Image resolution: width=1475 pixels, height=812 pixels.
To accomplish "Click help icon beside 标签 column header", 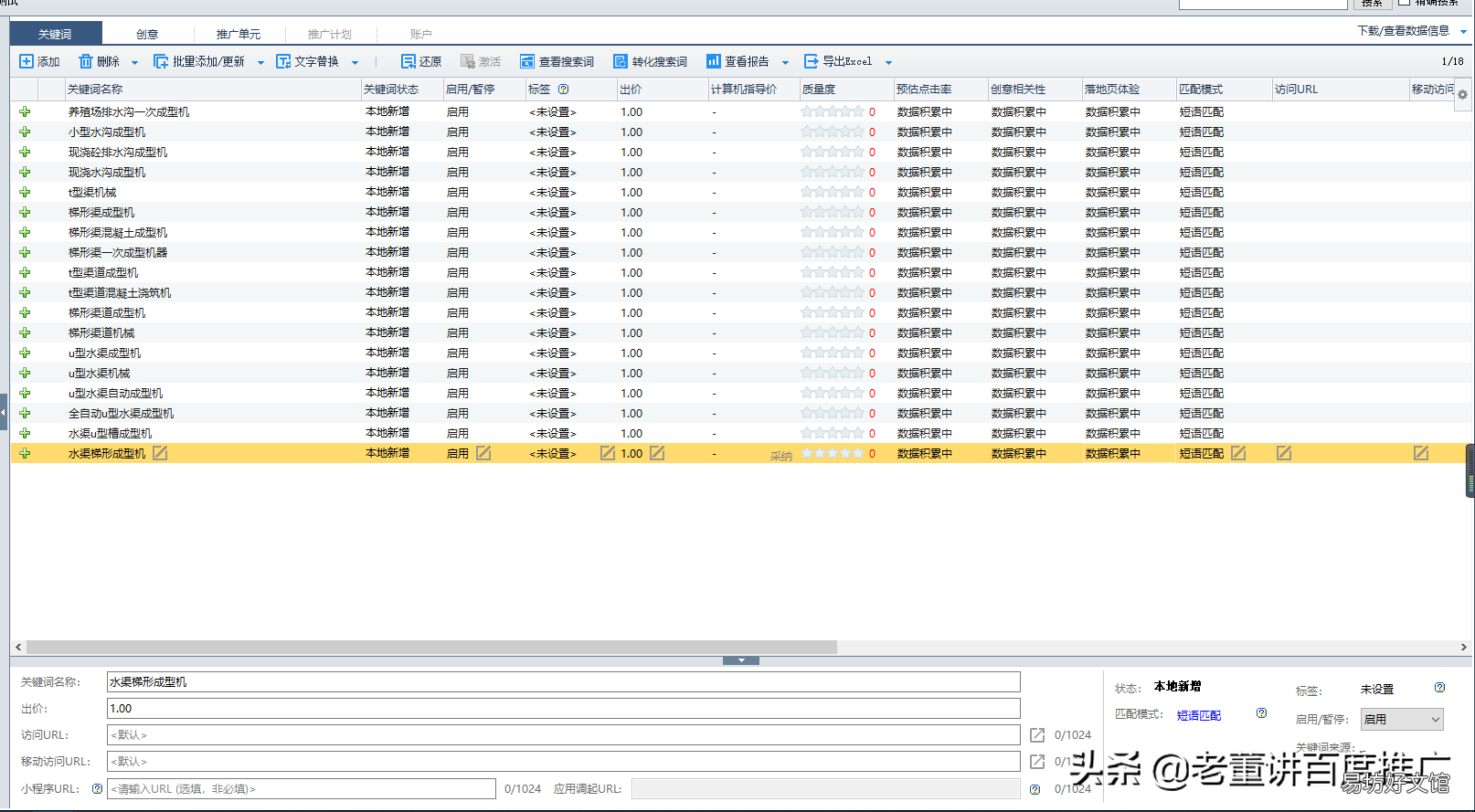I will click(x=563, y=90).
